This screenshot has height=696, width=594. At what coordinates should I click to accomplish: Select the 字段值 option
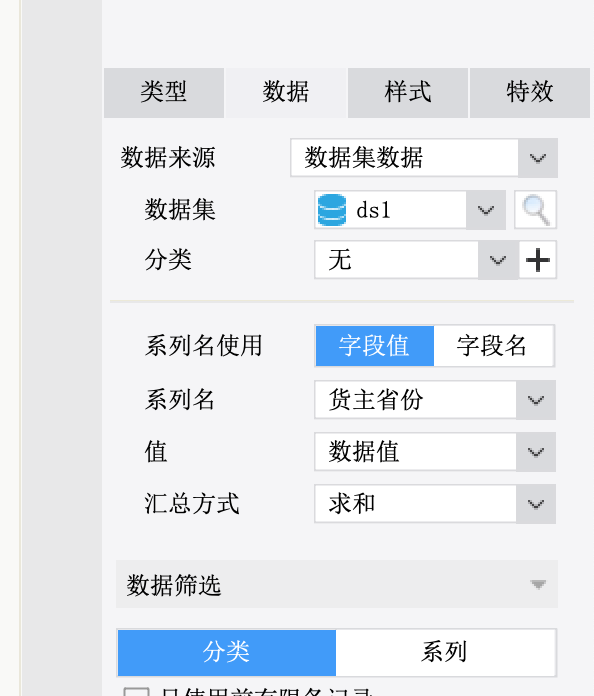coord(375,346)
